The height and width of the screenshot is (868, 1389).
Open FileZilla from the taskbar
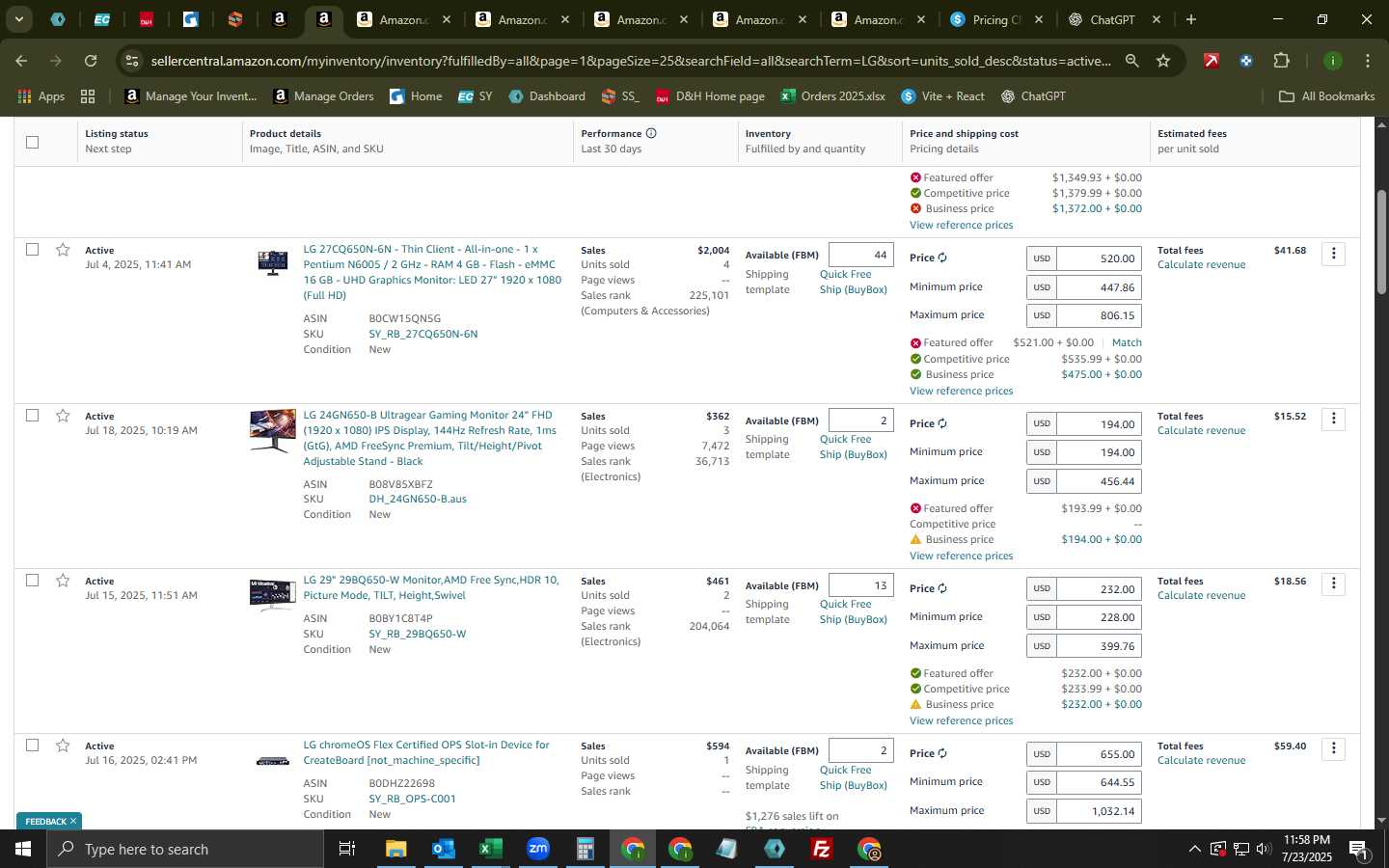click(x=822, y=849)
